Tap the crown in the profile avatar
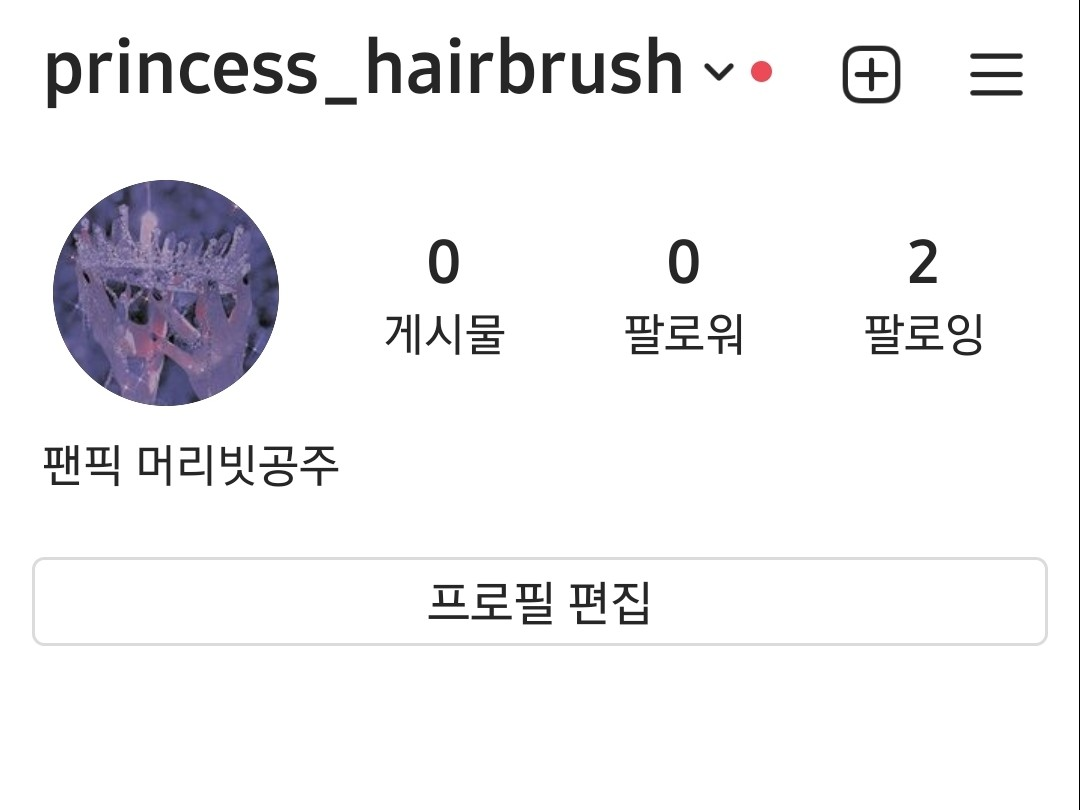 162,248
